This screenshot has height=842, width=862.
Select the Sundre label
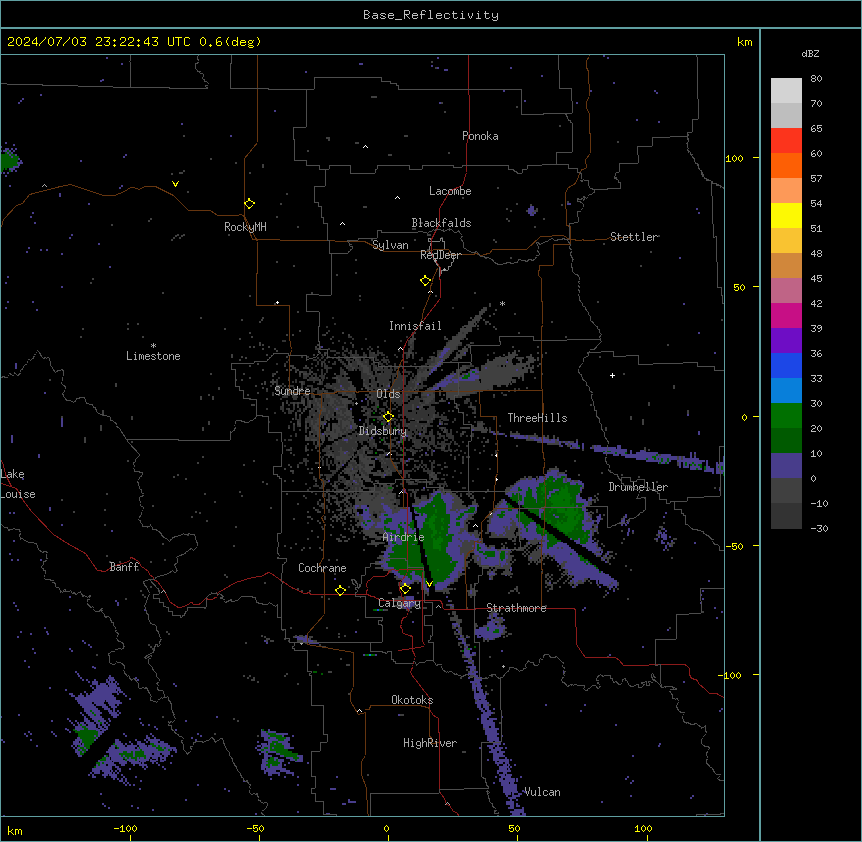click(292, 391)
